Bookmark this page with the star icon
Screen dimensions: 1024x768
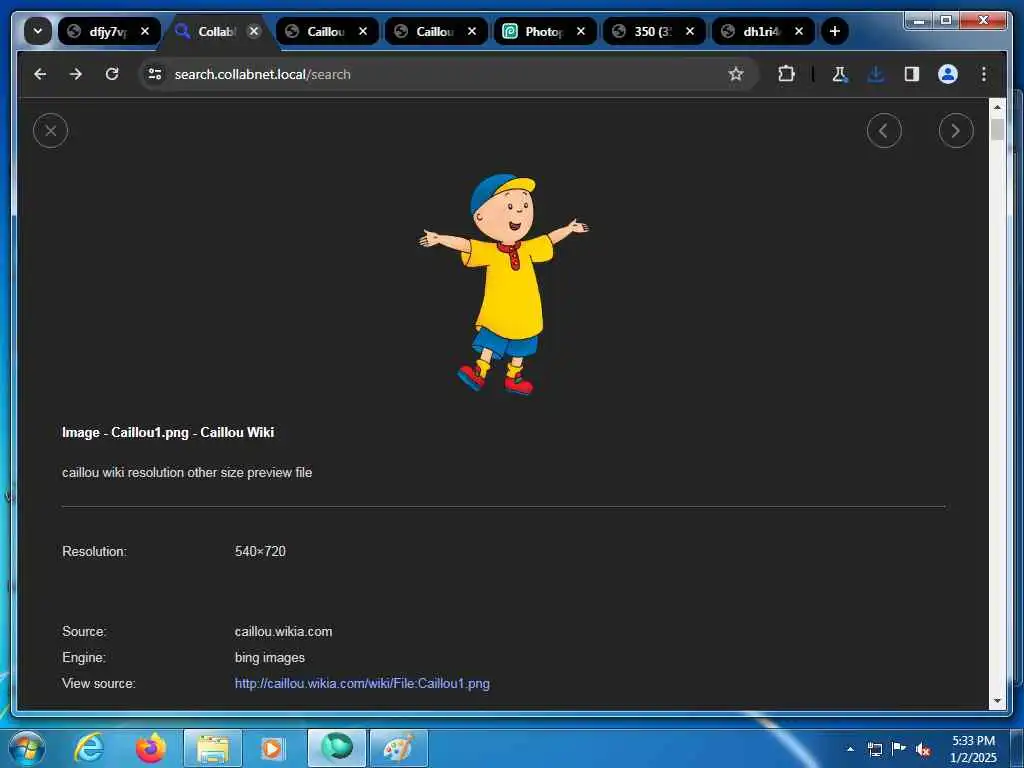(x=736, y=74)
